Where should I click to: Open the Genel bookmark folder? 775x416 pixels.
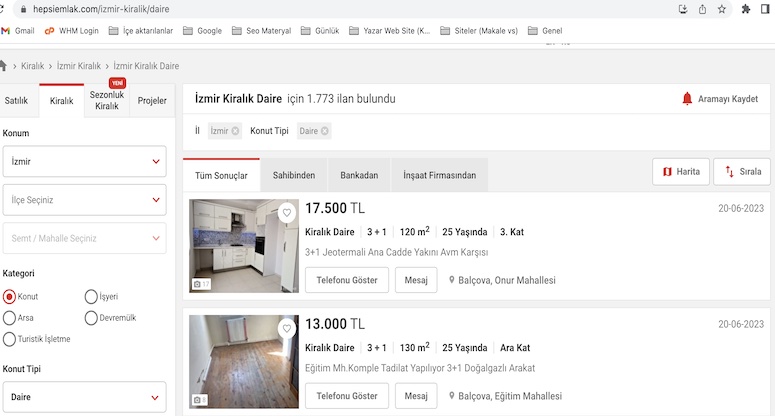pos(545,31)
